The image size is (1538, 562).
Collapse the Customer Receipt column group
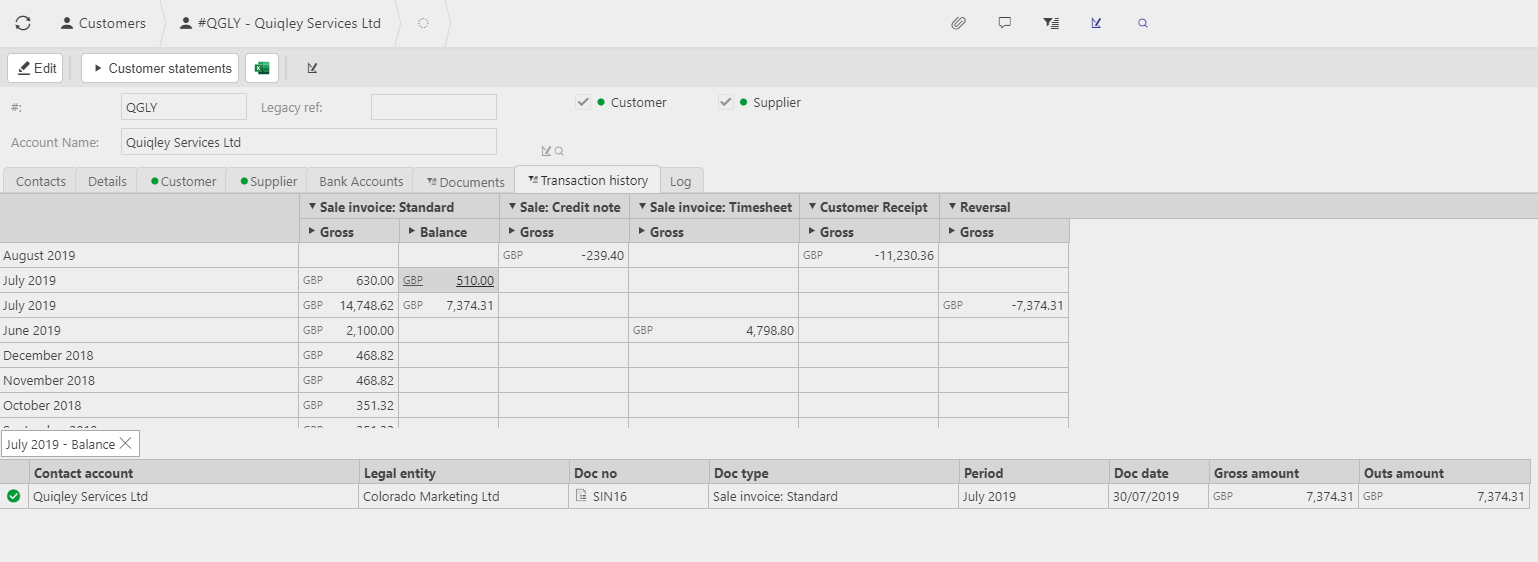click(811, 207)
